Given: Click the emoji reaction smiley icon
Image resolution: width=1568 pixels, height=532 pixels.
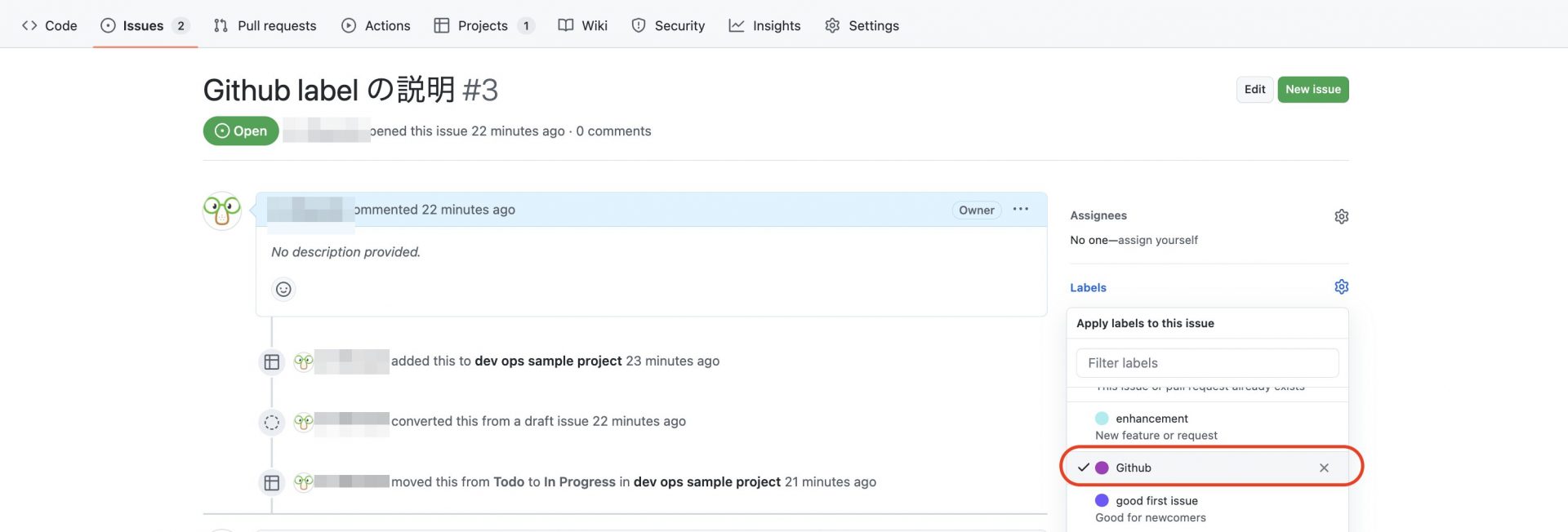Looking at the screenshot, I should [283, 289].
